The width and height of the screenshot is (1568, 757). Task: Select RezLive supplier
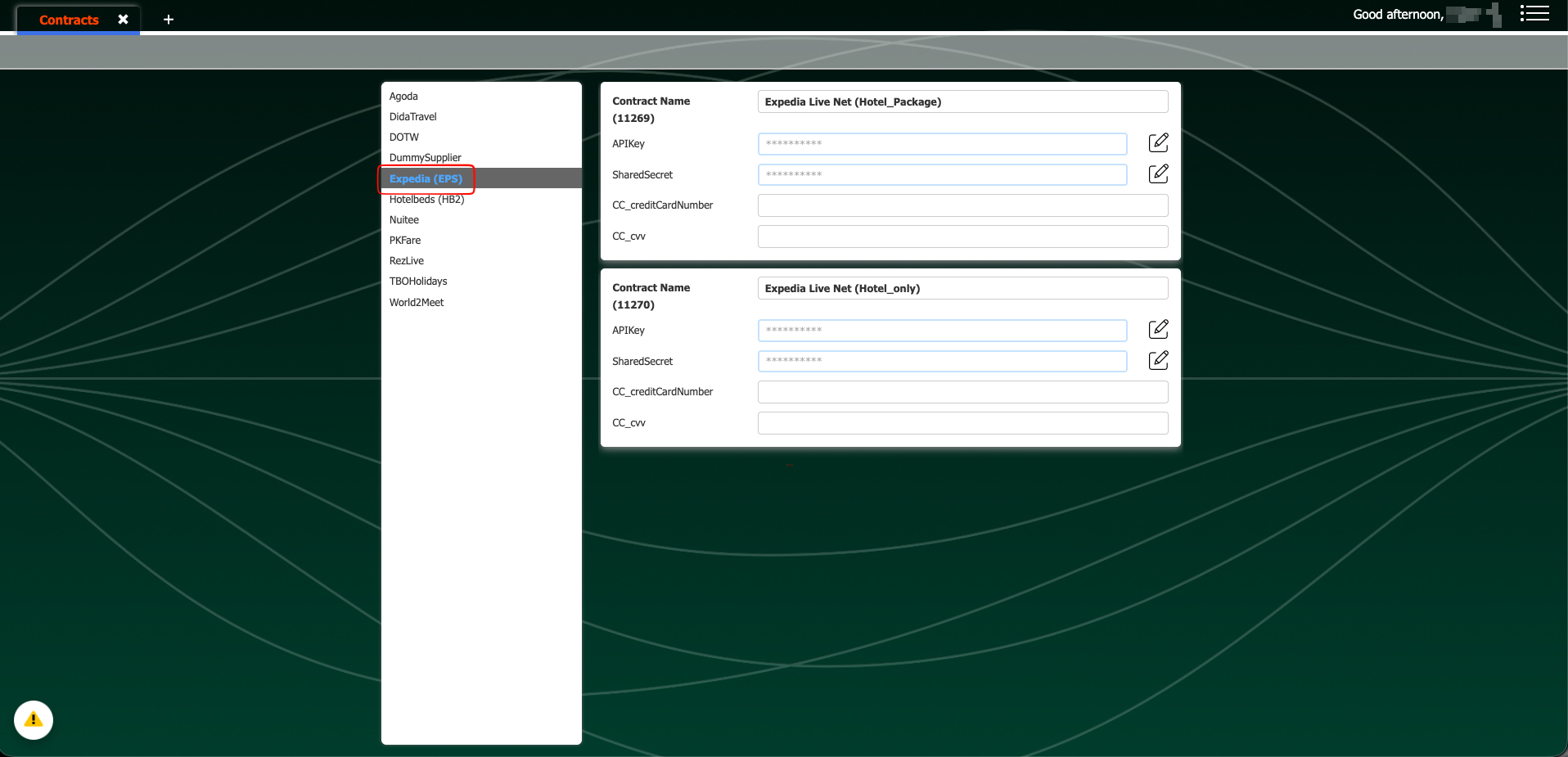(481, 260)
